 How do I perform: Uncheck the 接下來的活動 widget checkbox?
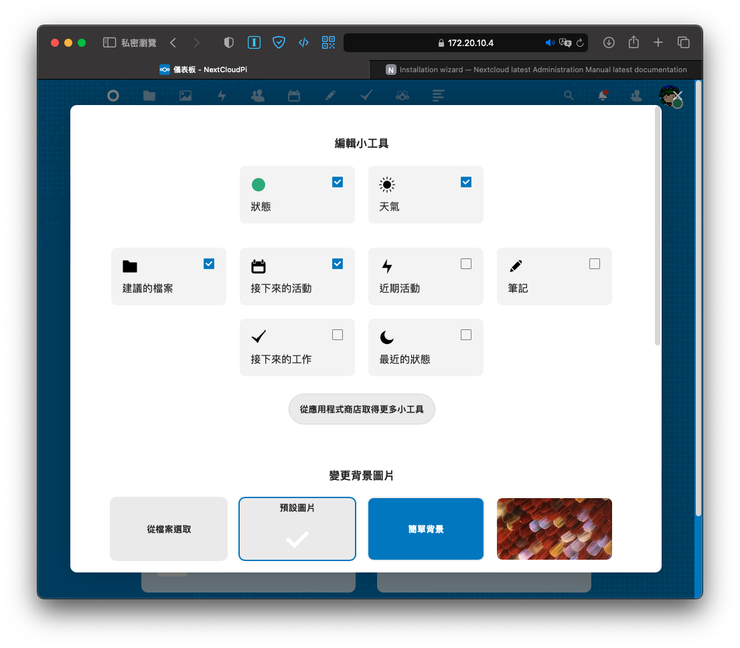pyautogui.click(x=337, y=264)
